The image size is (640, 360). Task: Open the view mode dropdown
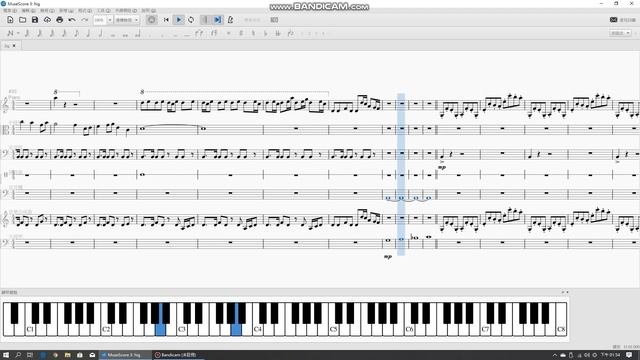(127, 20)
